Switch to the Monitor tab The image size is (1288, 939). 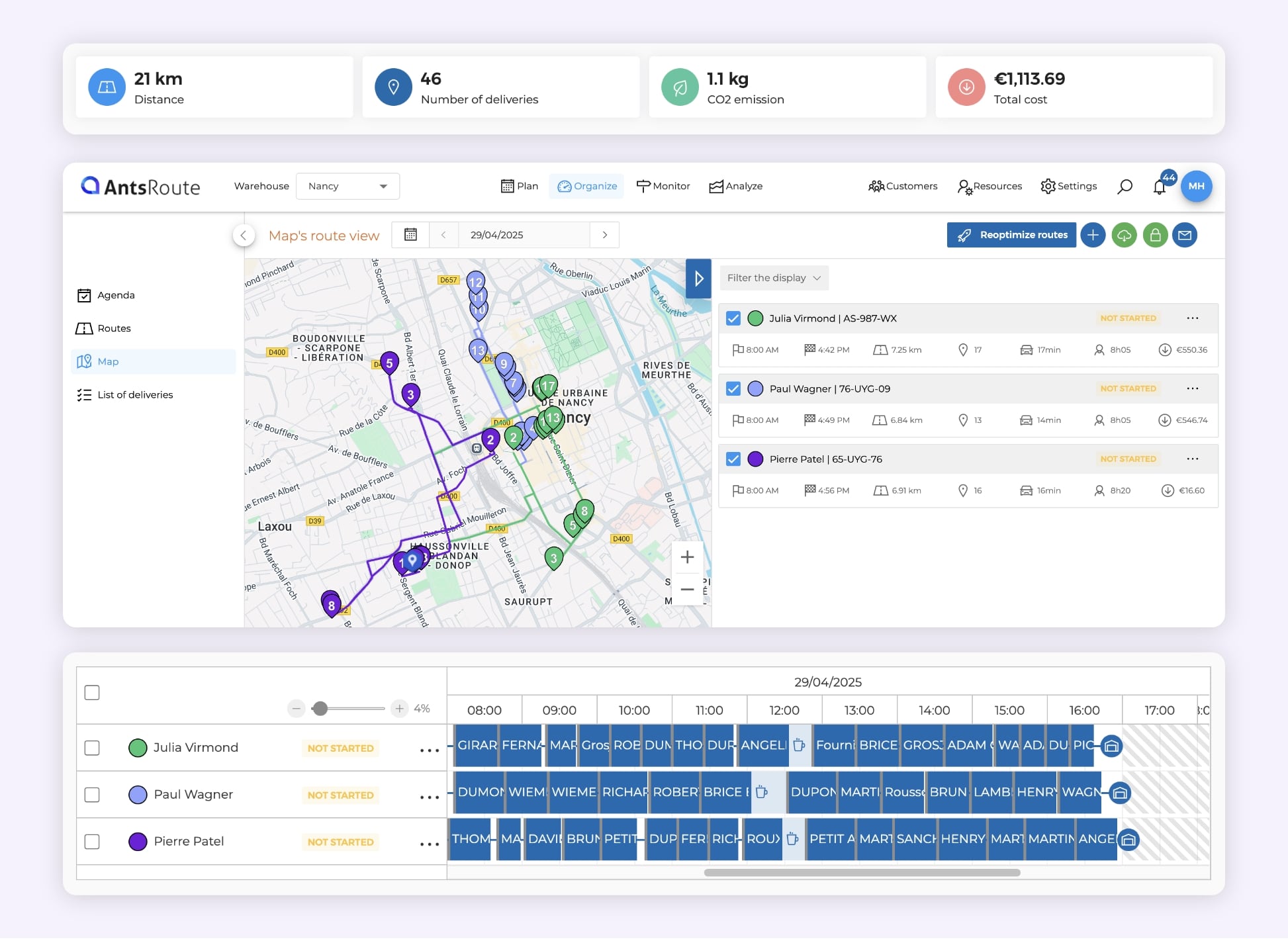(x=663, y=186)
